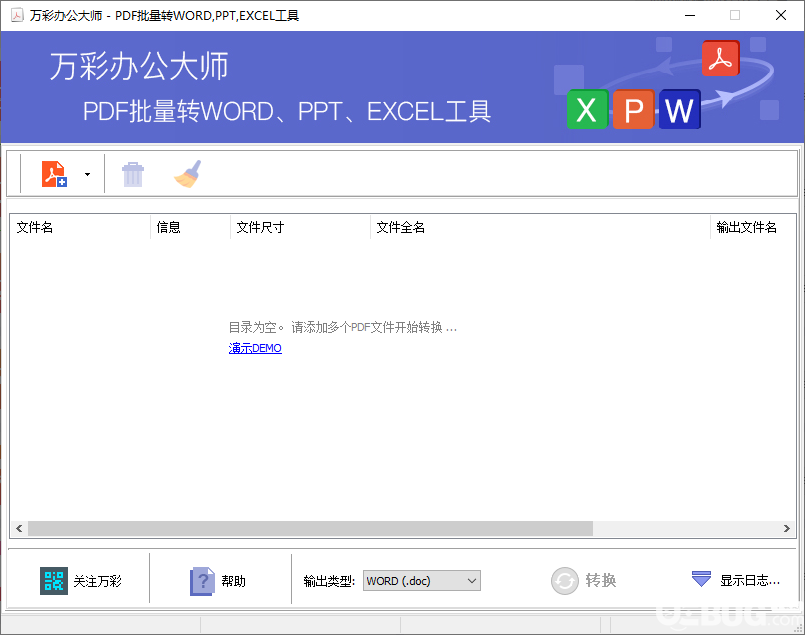Image resolution: width=805 pixels, height=635 pixels.
Task: Click the title bar PDF app icon
Action: click(17, 15)
